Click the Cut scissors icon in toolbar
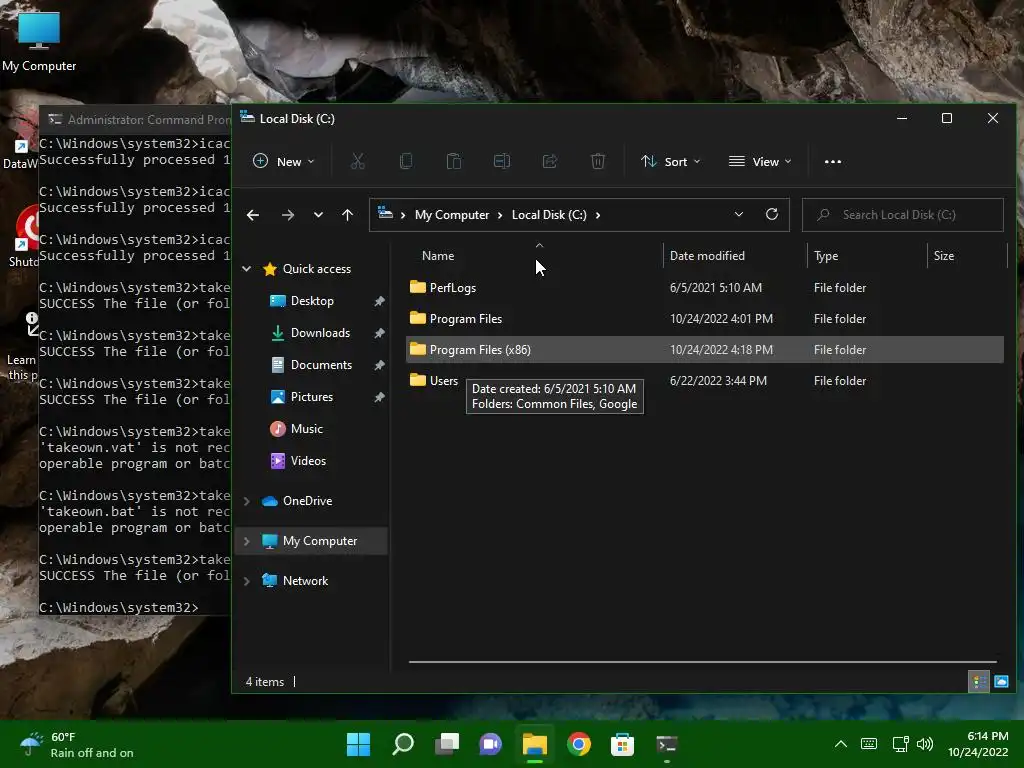1024x768 pixels. click(357, 161)
